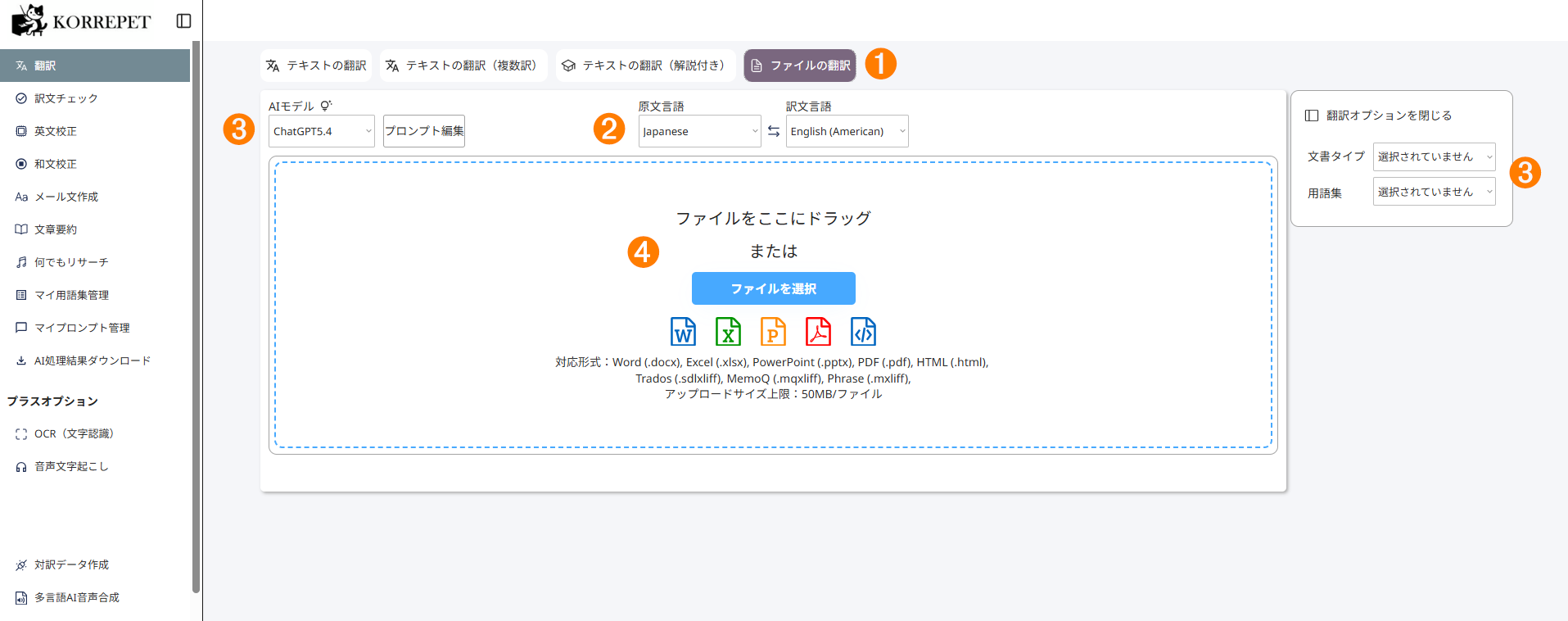
Task: Click the OCR（文字認識）scan icon
Action: click(x=21, y=434)
